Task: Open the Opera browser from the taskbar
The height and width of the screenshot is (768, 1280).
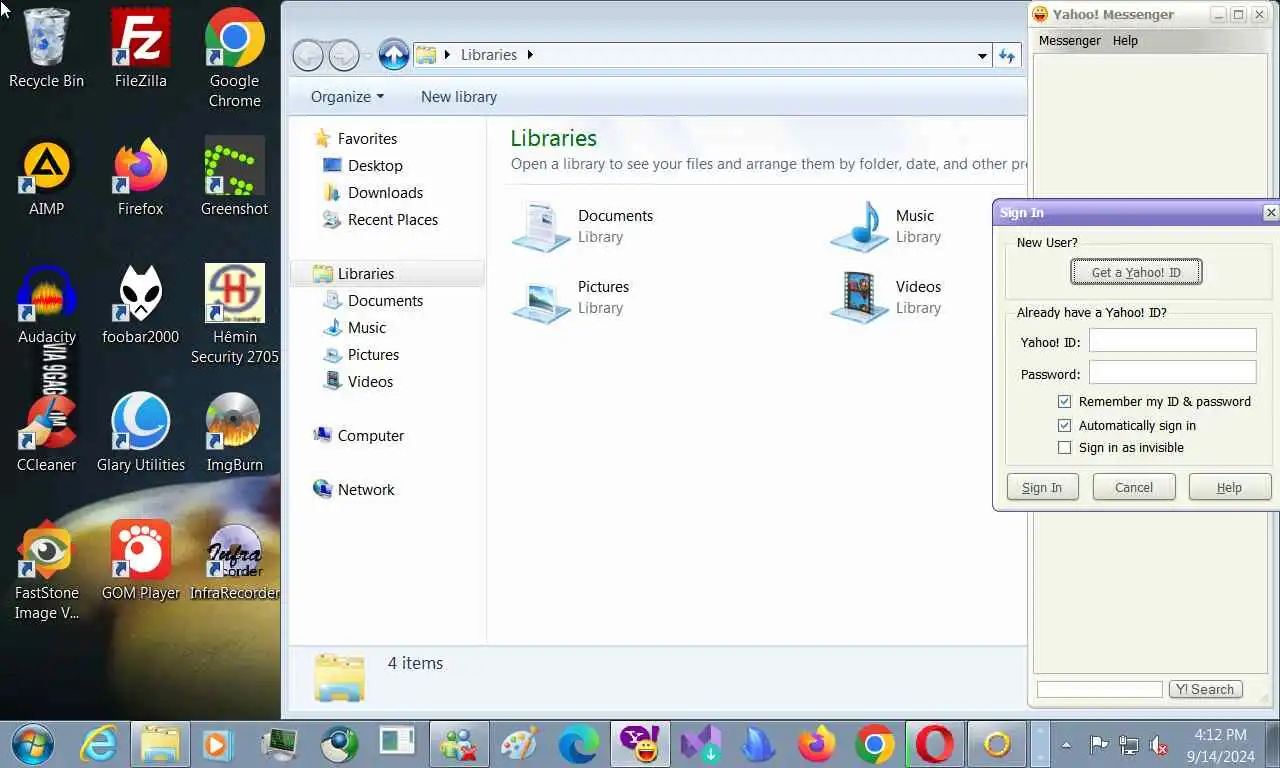Action: pos(934,744)
